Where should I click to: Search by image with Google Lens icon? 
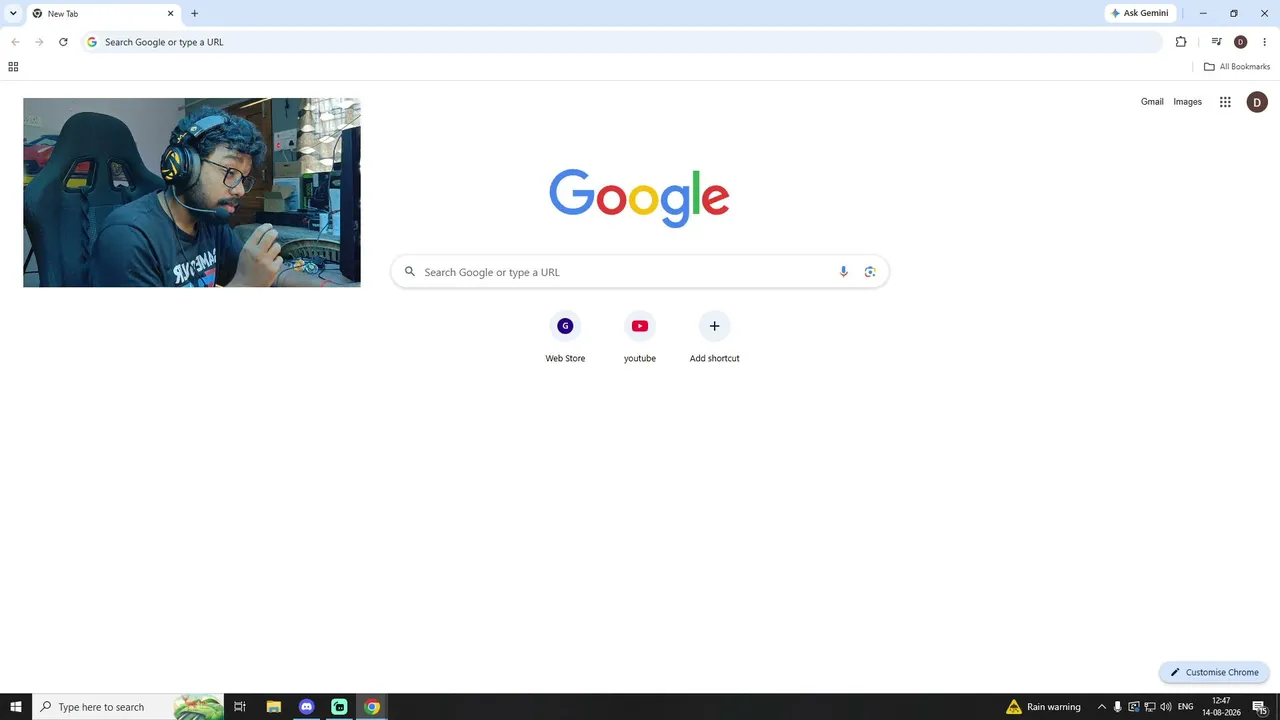tap(870, 272)
